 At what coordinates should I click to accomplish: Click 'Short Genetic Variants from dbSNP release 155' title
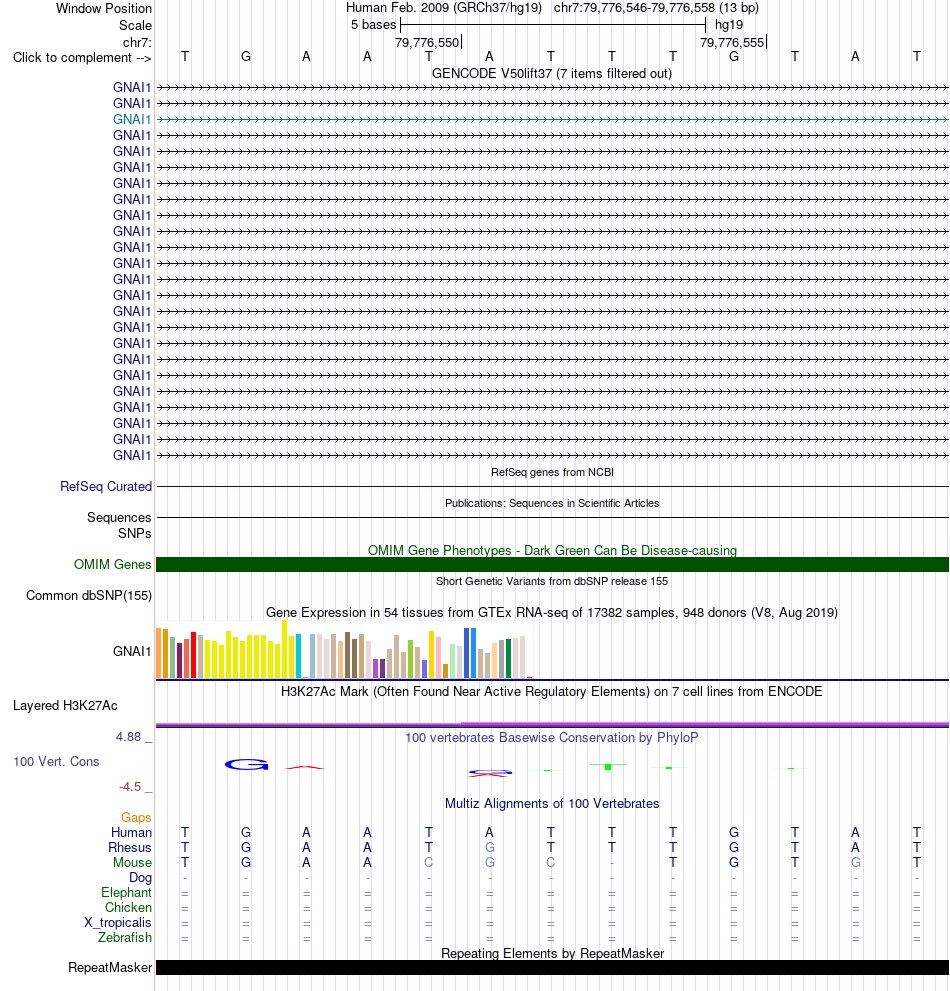click(552, 581)
